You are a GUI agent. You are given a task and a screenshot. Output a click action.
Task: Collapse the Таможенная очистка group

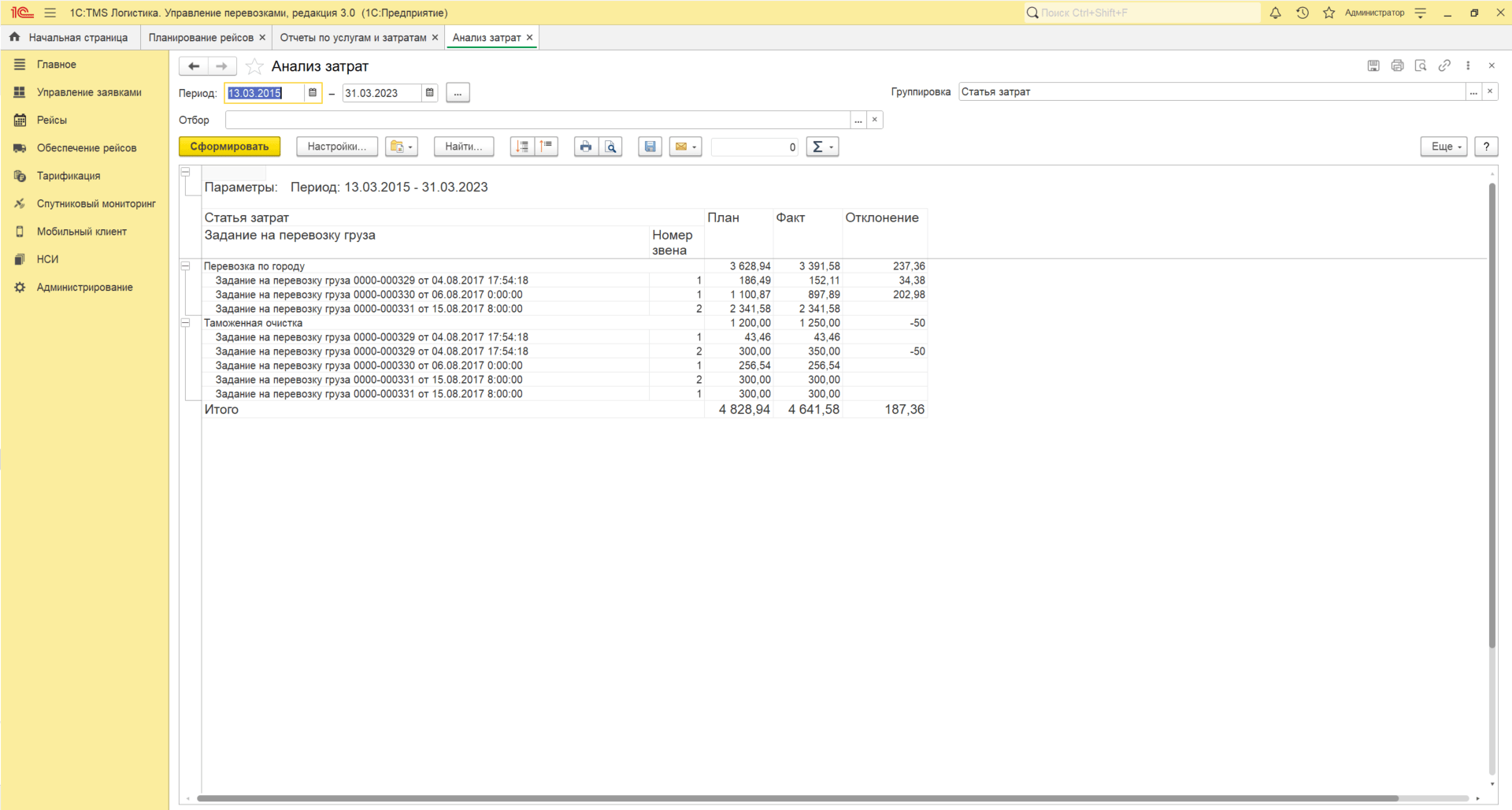[x=186, y=323]
